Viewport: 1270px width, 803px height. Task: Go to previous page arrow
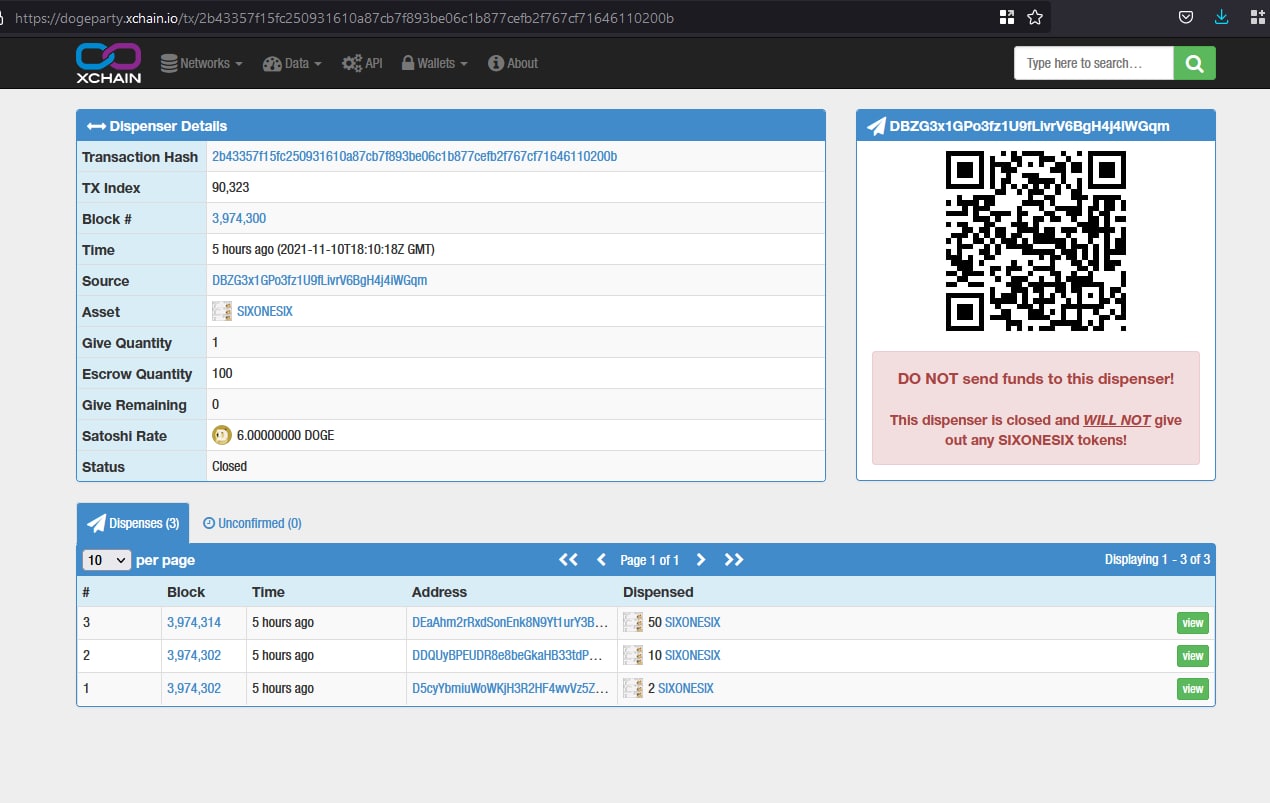[601, 560]
